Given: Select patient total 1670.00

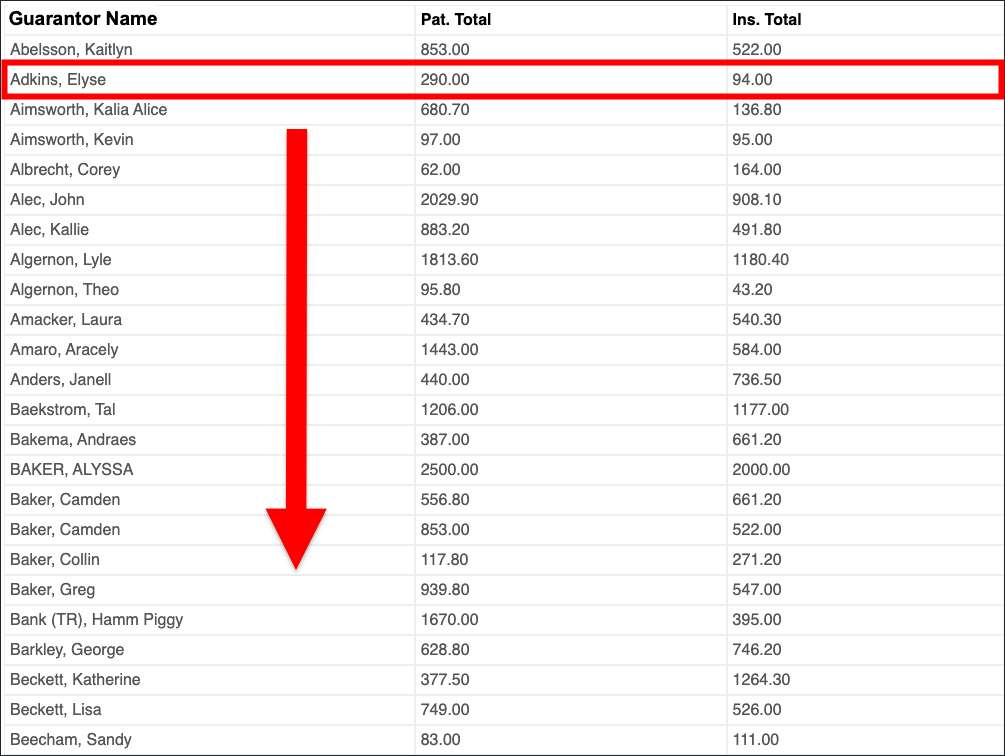Looking at the screenshot, I should pyautogui.click(x=449, y=620).
